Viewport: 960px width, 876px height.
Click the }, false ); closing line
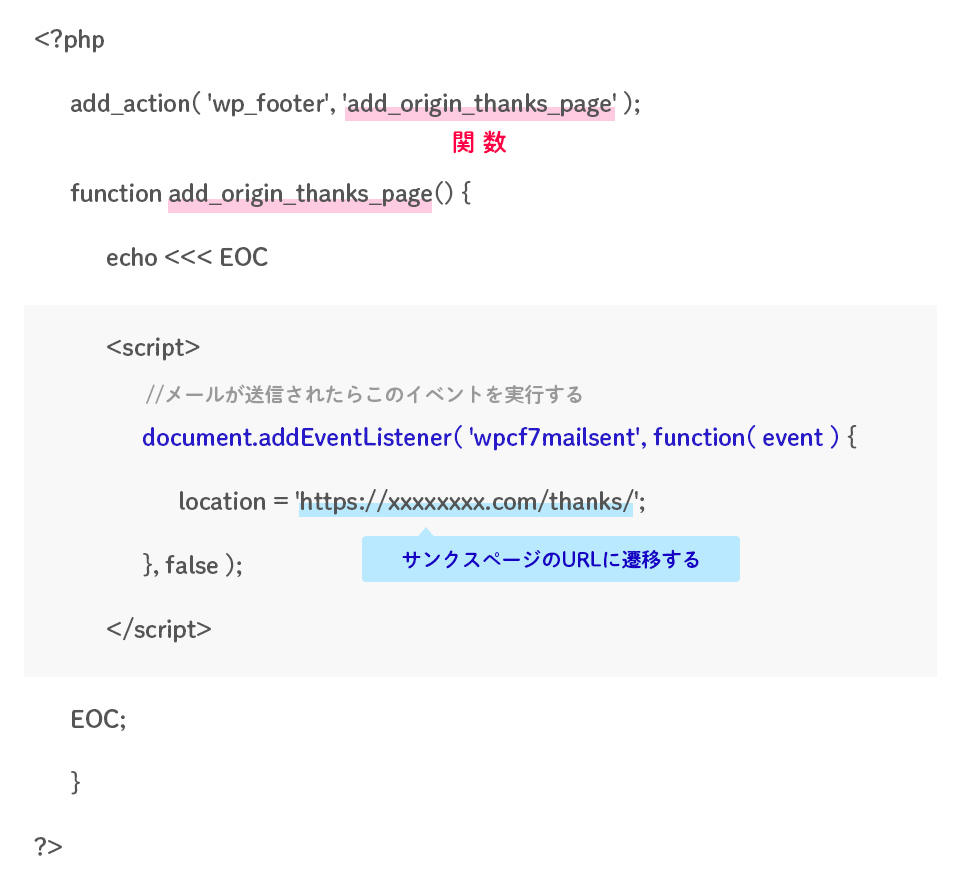pos(193,565)
